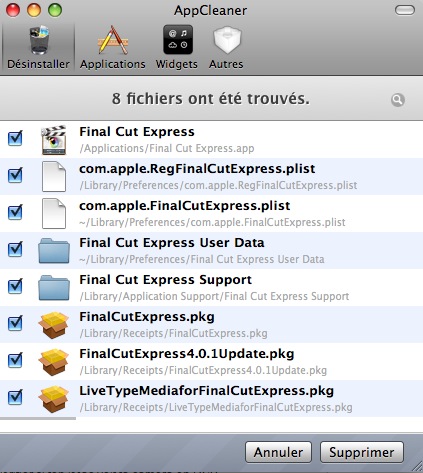The image size is (423, 473).
Task: Deselect the FinalCutExpress.pkg checkbox
Action: 15,323
